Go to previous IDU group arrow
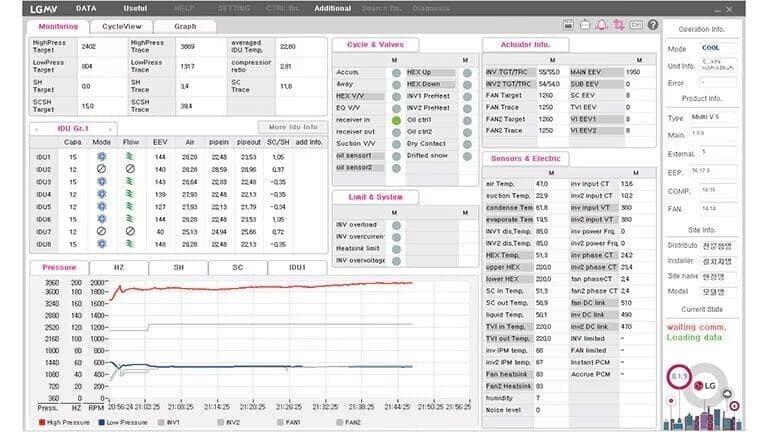 coord(37,129)
